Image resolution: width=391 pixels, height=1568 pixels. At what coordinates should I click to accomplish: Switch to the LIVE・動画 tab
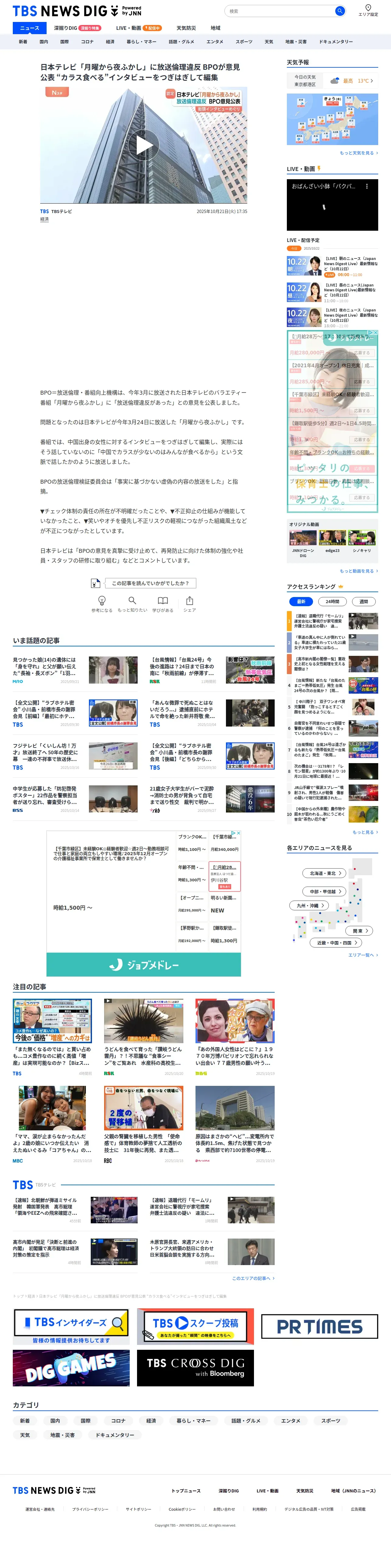139,28
